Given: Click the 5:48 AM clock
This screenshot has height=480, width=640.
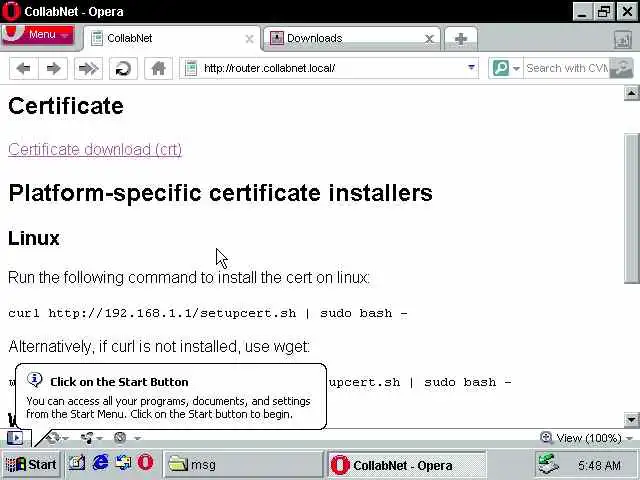Looking at the screenshot, I should (599, 465).
